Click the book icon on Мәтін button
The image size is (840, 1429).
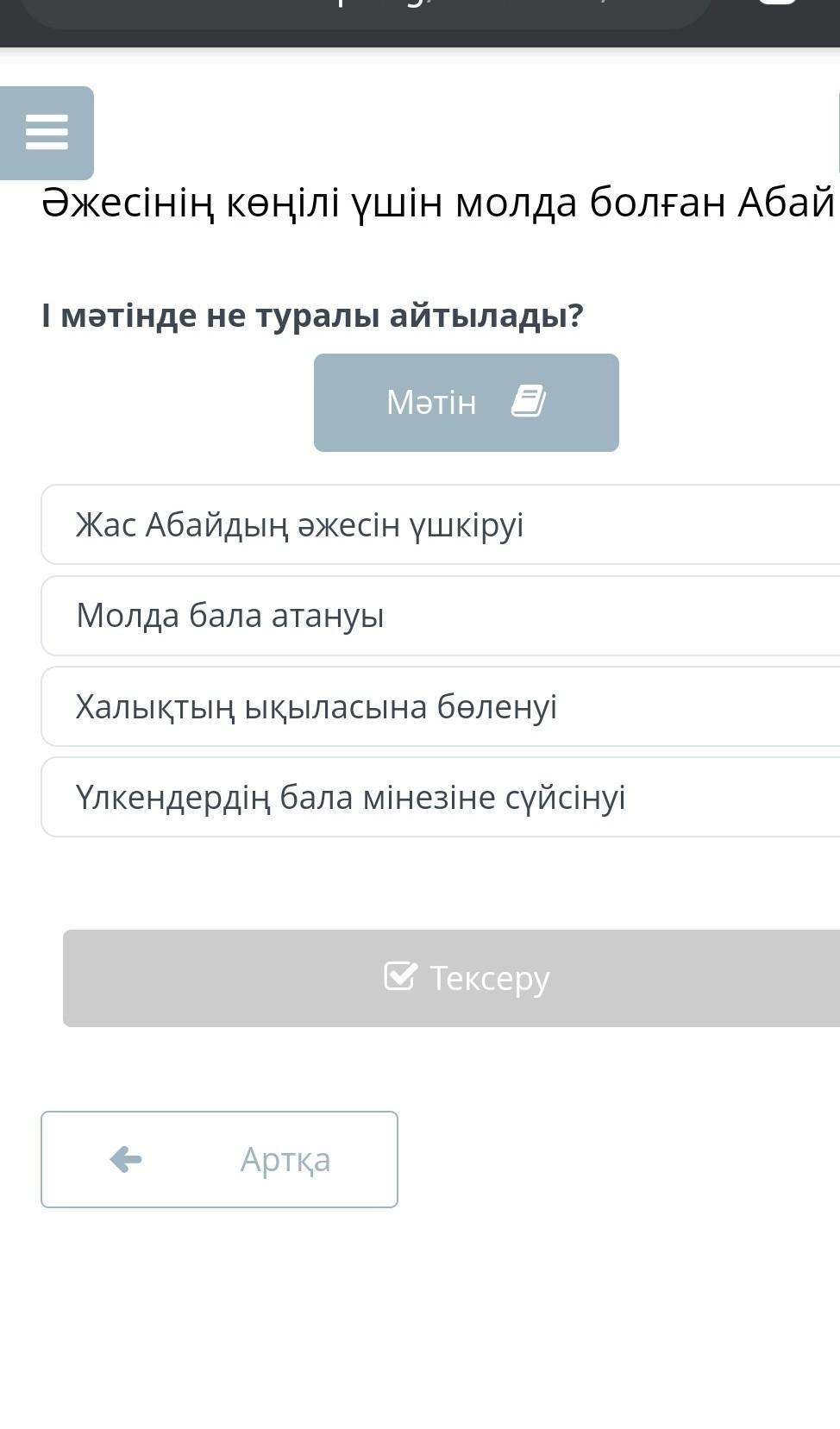(528, 402)
